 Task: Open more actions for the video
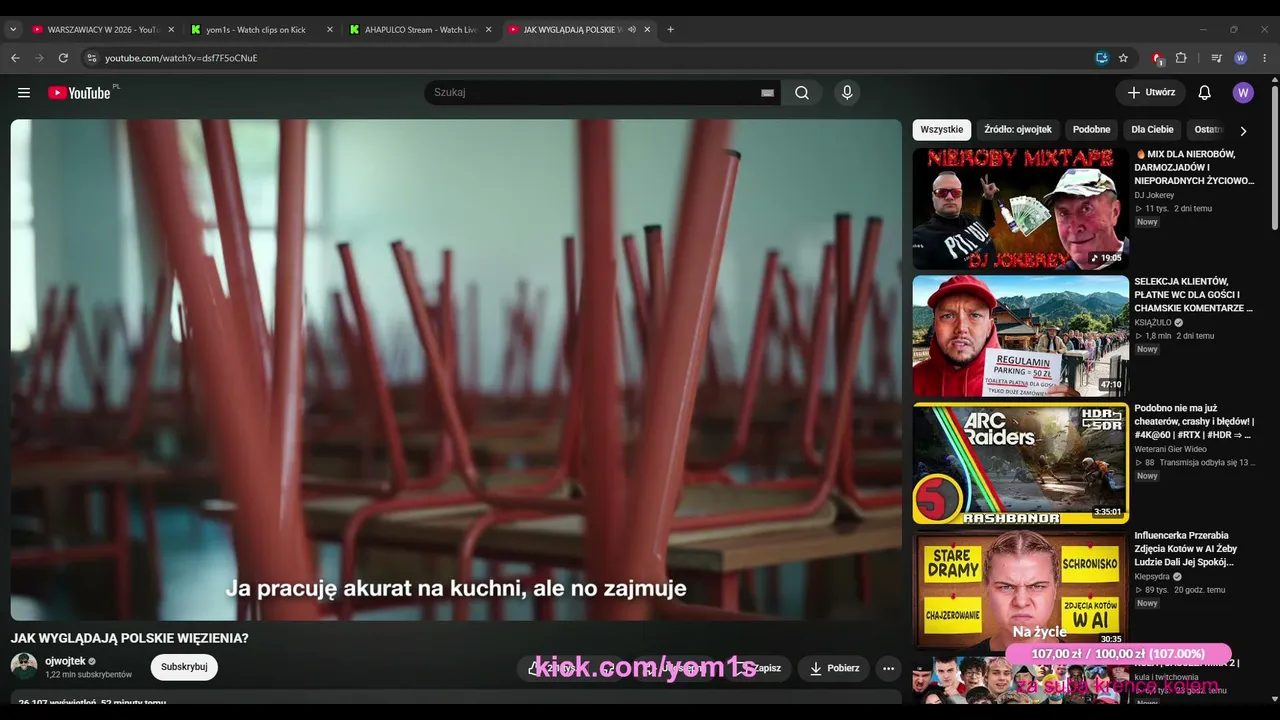click(888, 668)
